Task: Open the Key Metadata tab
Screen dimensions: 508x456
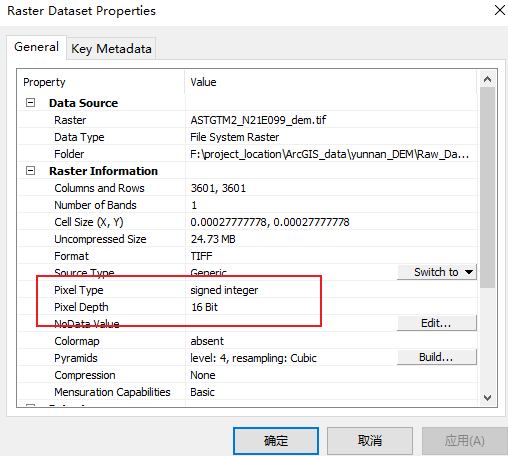Action: pyautogui.click(x=111, y=49)
